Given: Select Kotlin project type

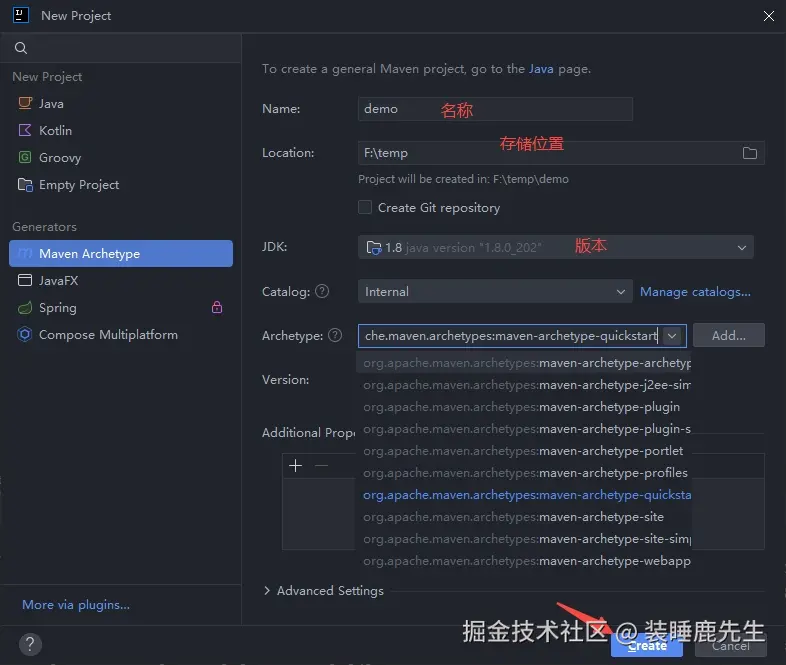Looking at the screenshot, I should point(120,131).
